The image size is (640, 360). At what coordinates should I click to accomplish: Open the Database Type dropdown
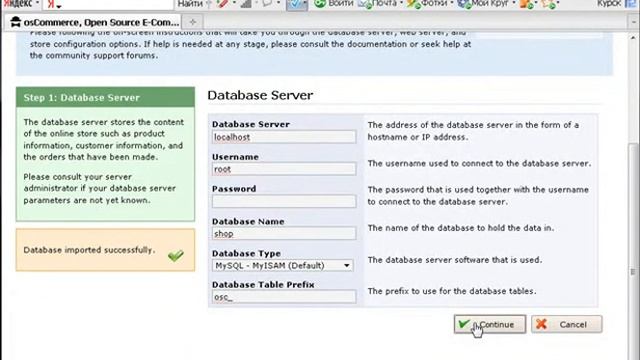click(282, 265)
